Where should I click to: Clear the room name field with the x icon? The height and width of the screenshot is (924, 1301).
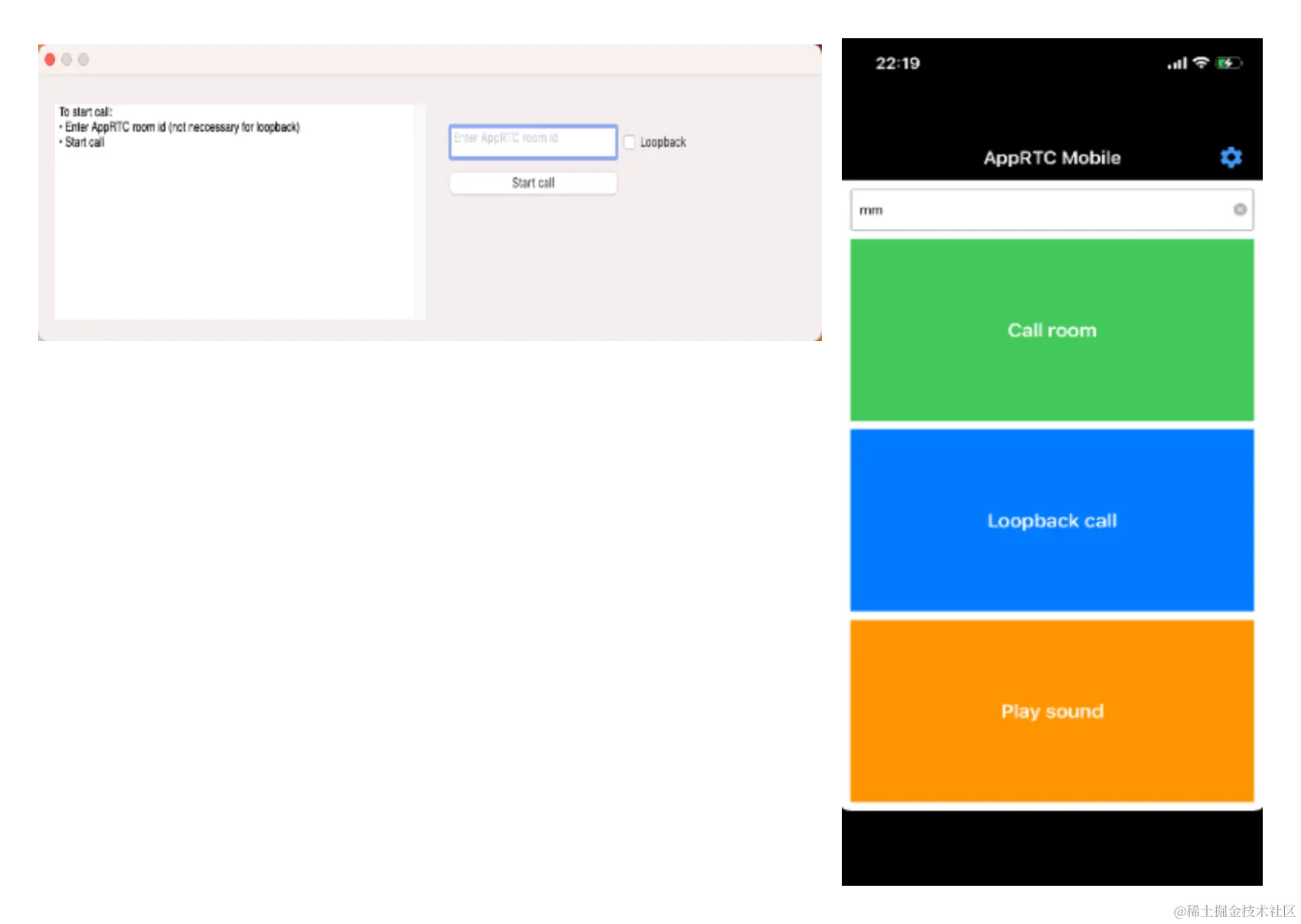coord(1240,210)
